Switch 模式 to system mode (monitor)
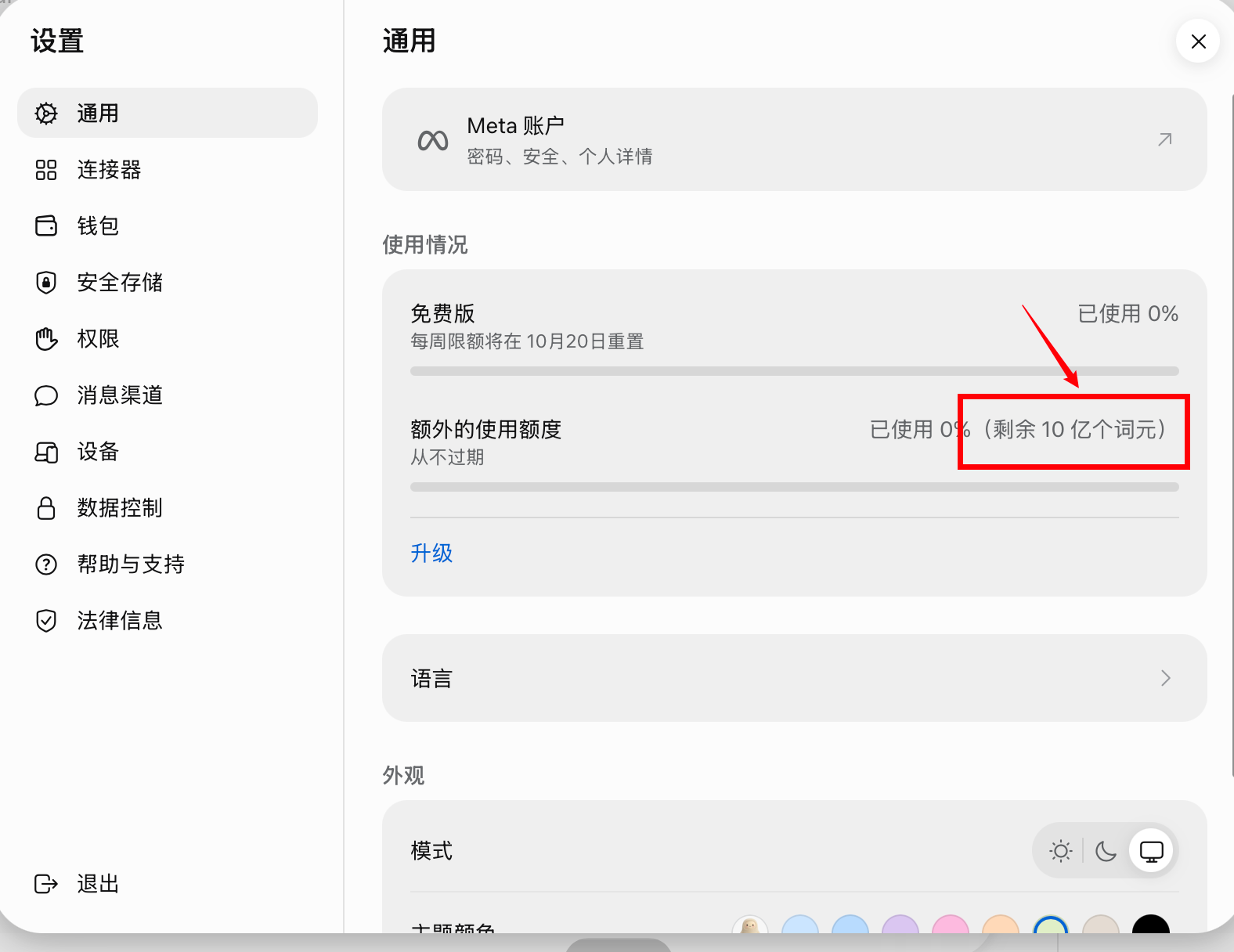Image resolution: width=1234 pixels, height=952 pixels. (1151, 850)
